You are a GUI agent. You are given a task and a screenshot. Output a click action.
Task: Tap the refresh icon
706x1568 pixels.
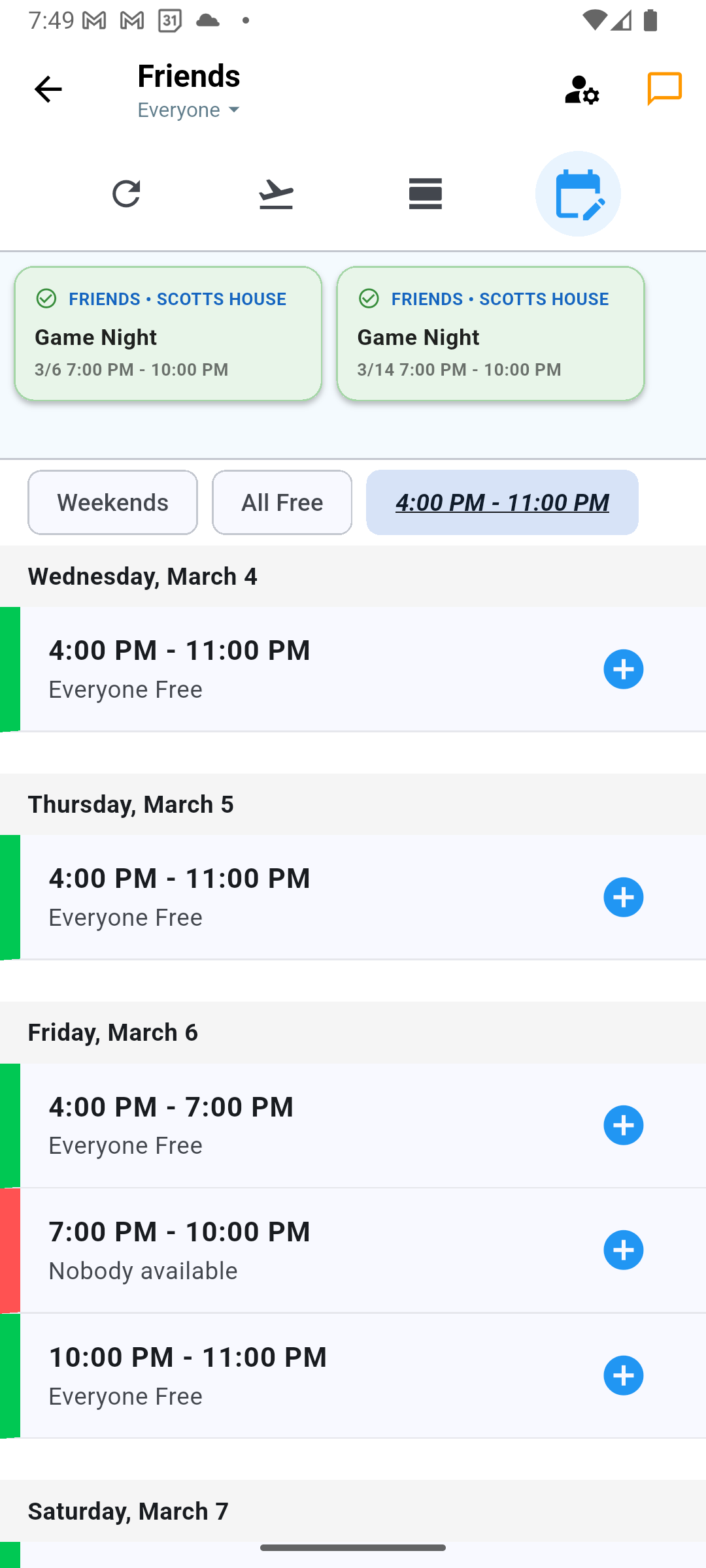[126, 194]
